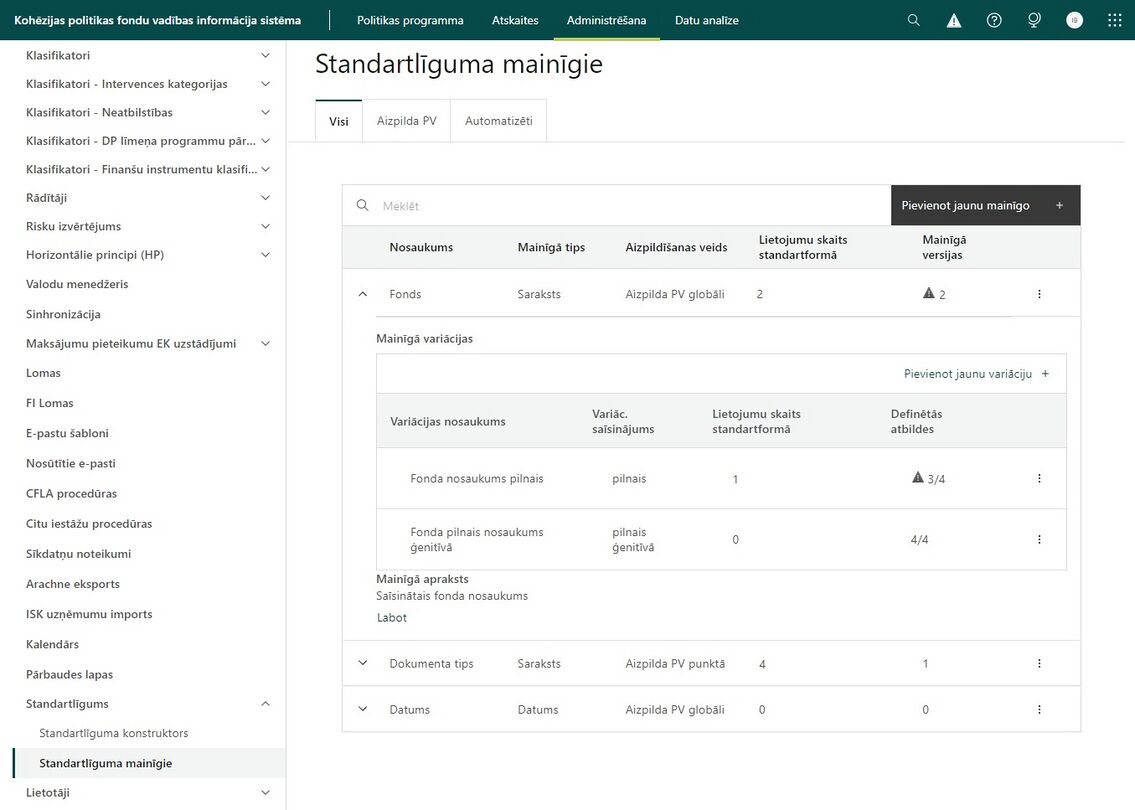The image size is (1135, 810).
Task: Click Pievienot jaunu mainīgo button
Action: [985, 206]
